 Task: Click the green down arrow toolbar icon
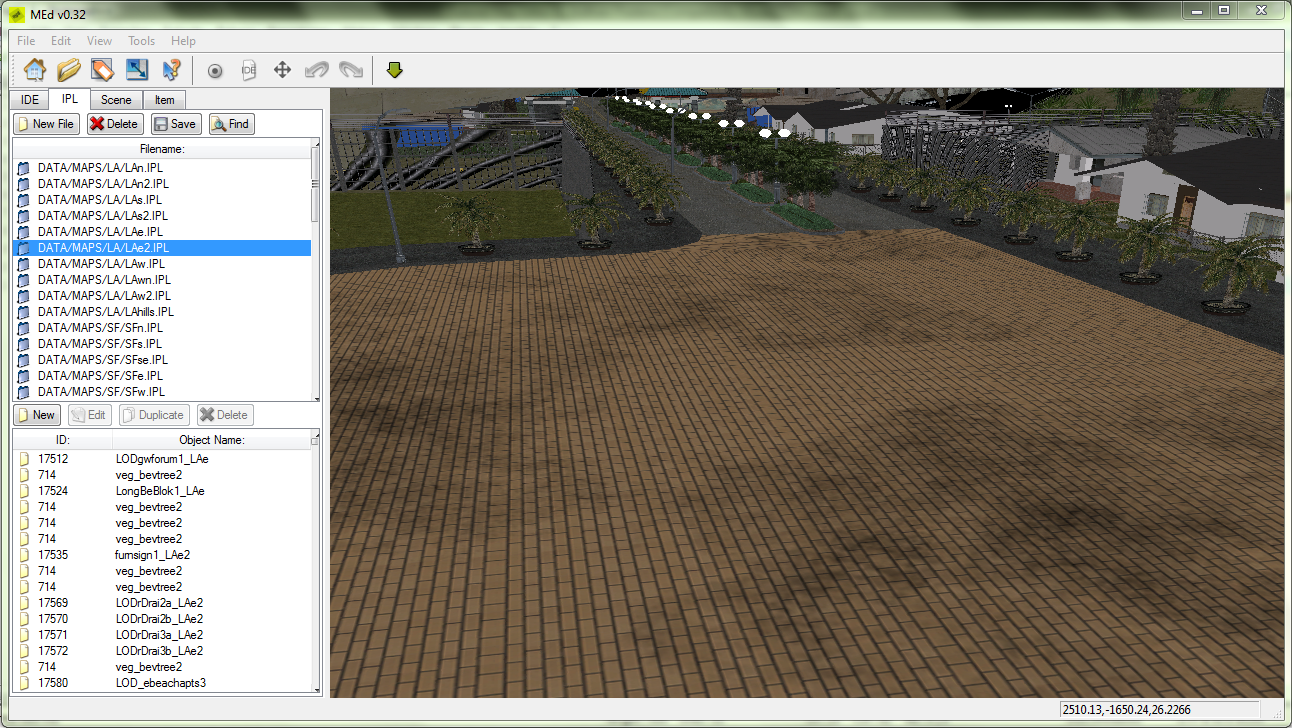394,70
